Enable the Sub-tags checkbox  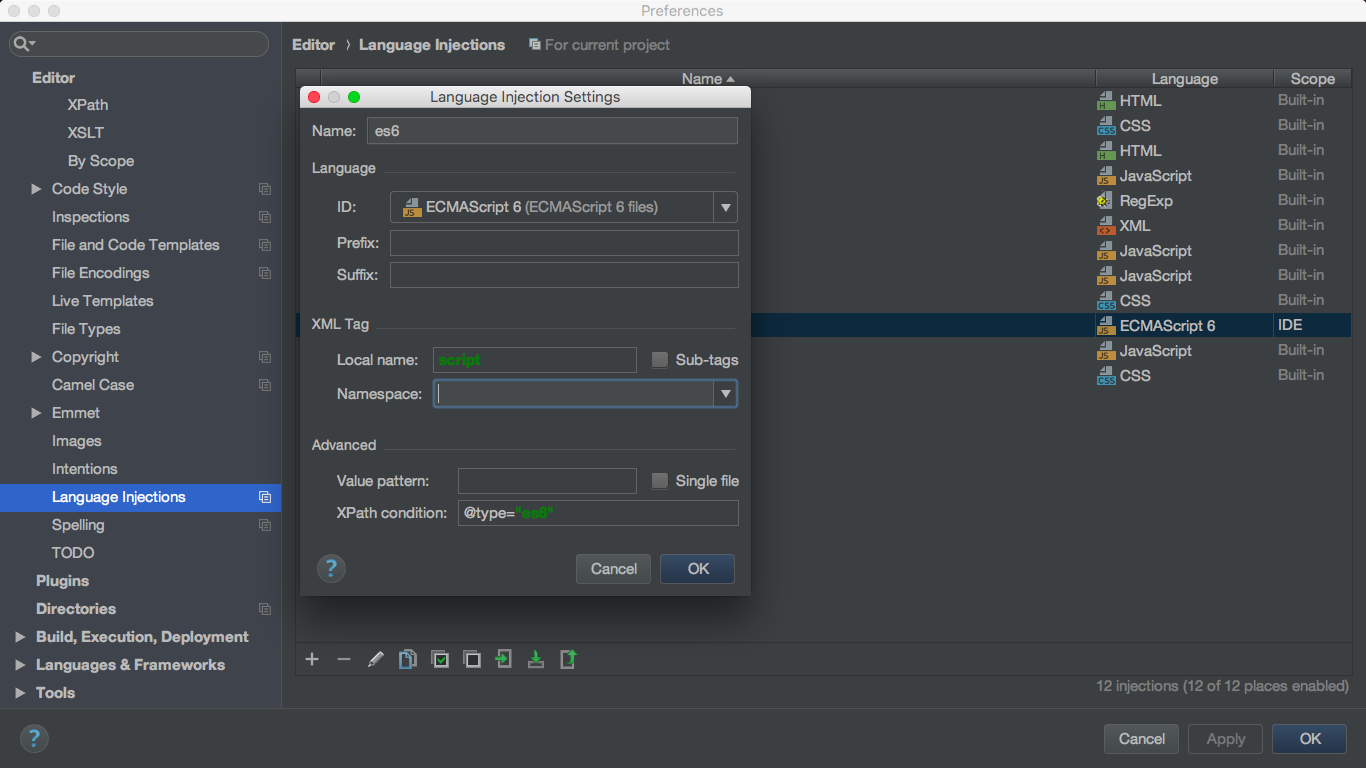(x=660, y=360)
